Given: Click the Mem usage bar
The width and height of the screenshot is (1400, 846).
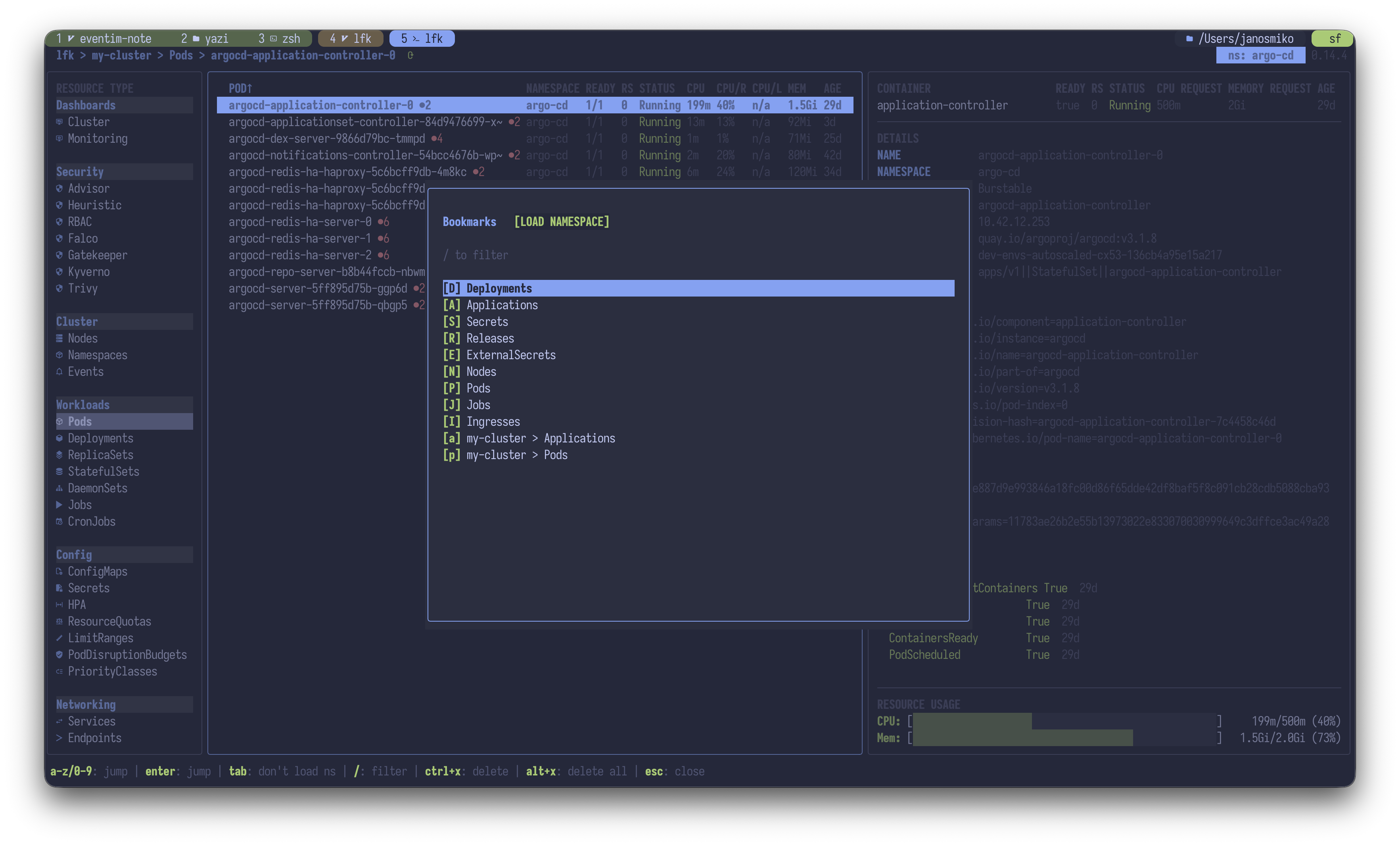Looking at the screenshot, I should [x=1064, y=738].
